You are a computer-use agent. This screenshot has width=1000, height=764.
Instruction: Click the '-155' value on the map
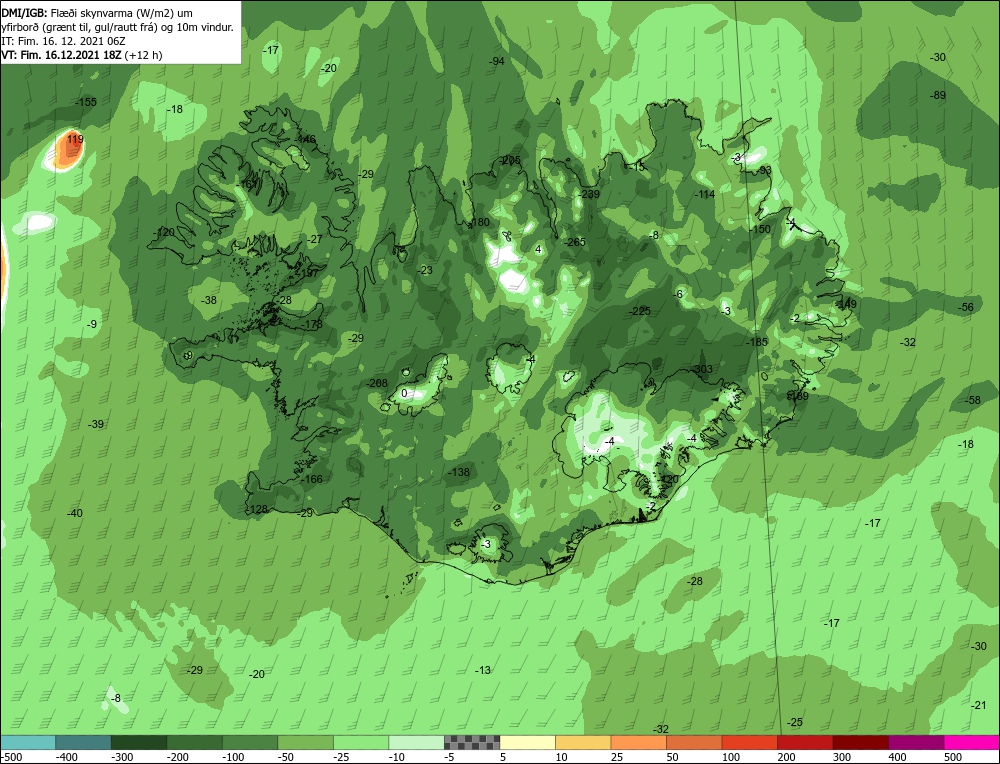pos(85,102)
